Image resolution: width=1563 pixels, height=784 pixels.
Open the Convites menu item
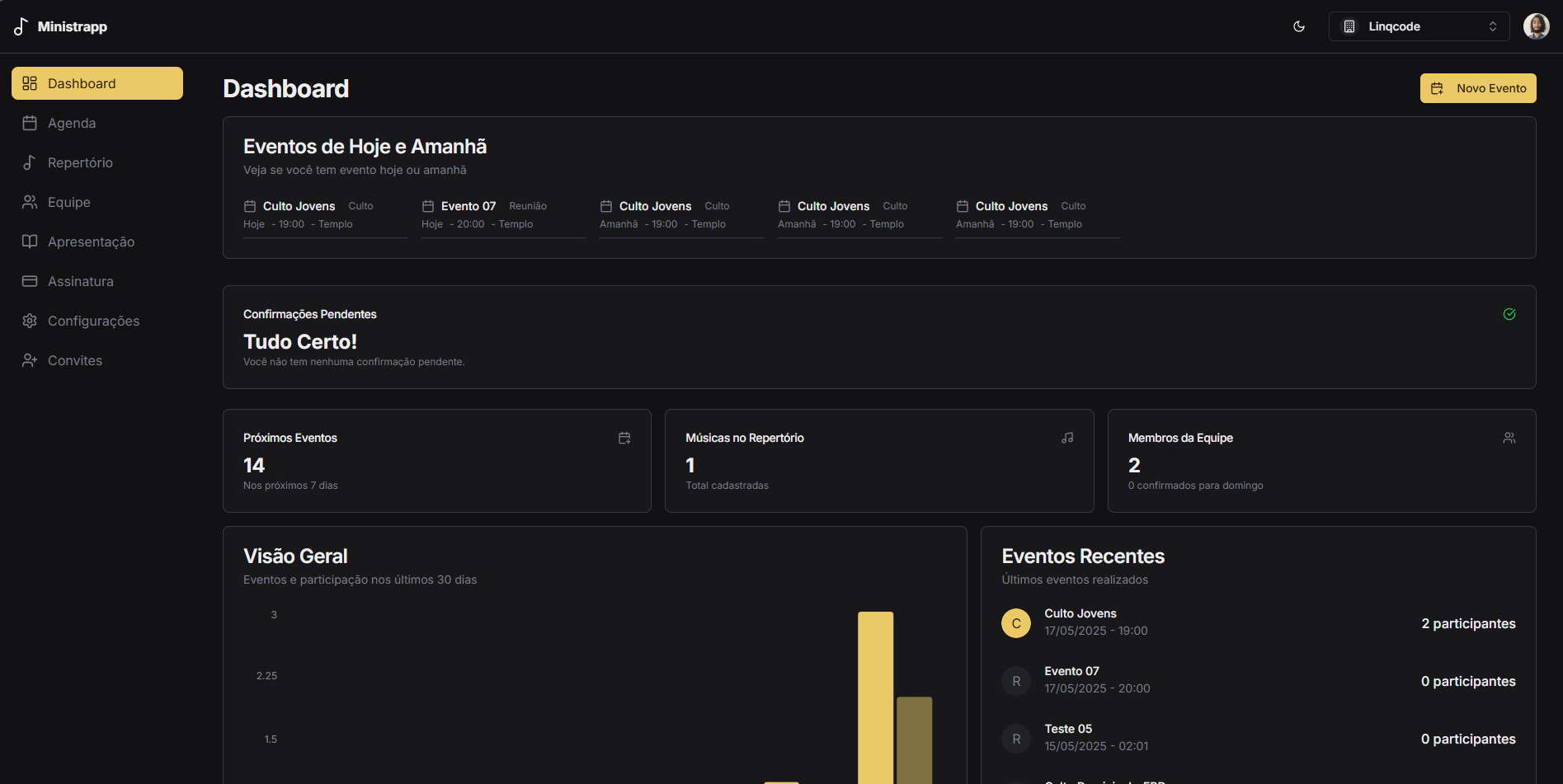(x=74, y=359)
